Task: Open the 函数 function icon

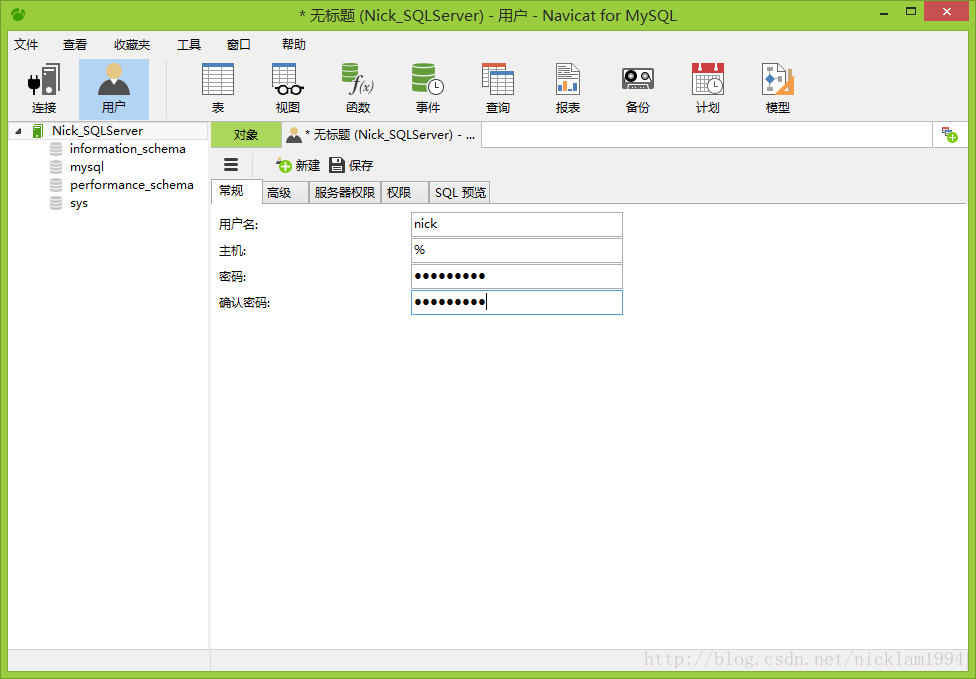Action: [x=358, y=88]
